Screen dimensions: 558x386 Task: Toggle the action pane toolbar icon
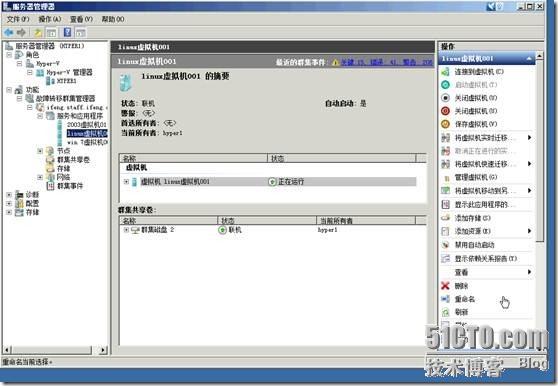coord(81,33)
